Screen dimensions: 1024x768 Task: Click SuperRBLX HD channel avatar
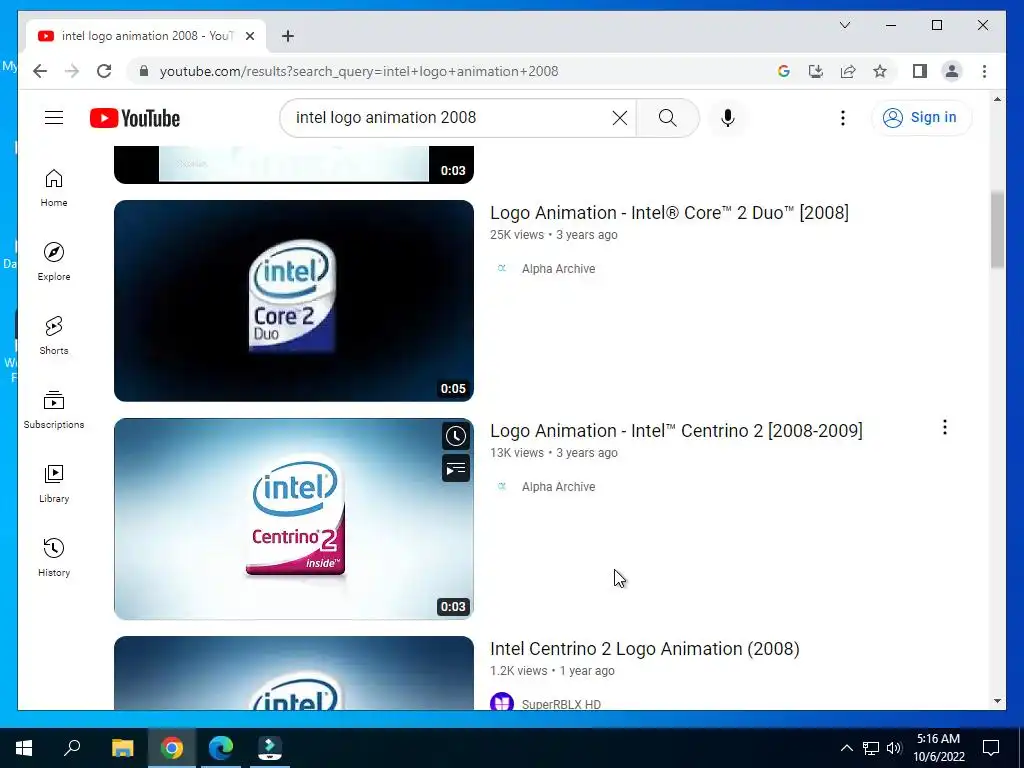(502, 703)
